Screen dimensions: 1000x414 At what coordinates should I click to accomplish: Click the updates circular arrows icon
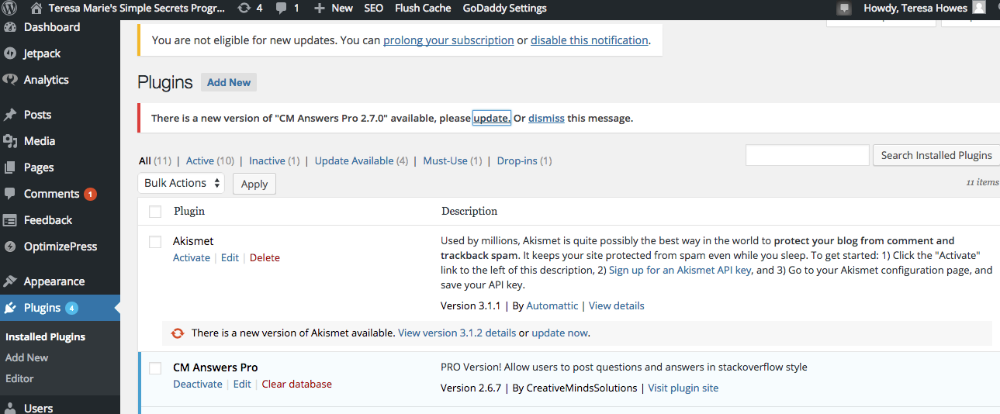pyautogui.click(x=244, y=8)
